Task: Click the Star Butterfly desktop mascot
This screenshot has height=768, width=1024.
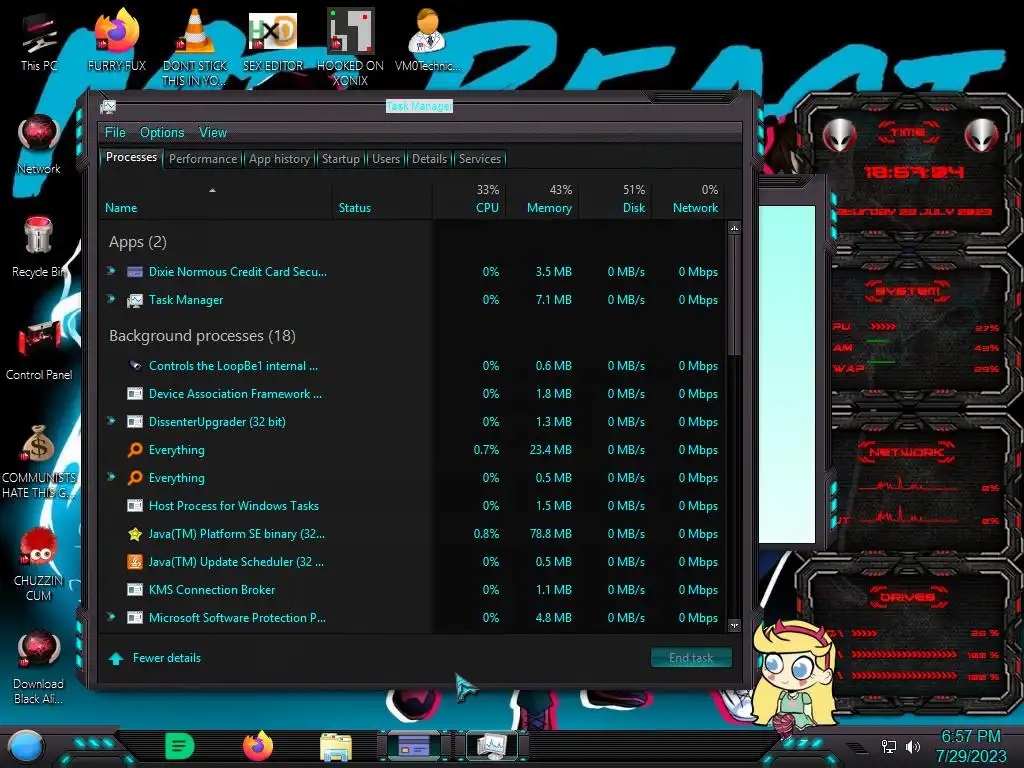Action: point(793,677)
